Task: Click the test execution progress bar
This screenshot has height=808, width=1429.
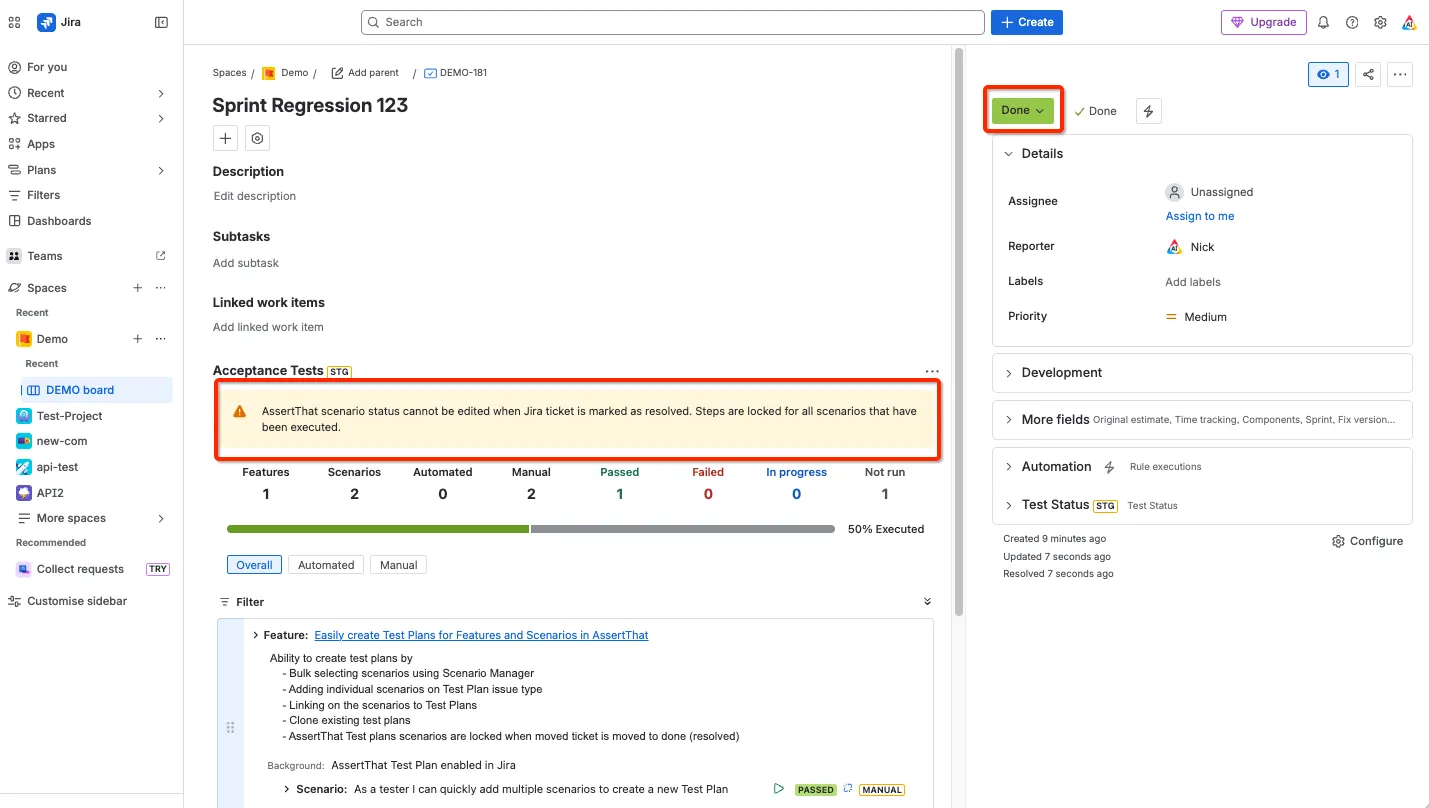Action: pyautogui.click(x=531, y=529)
